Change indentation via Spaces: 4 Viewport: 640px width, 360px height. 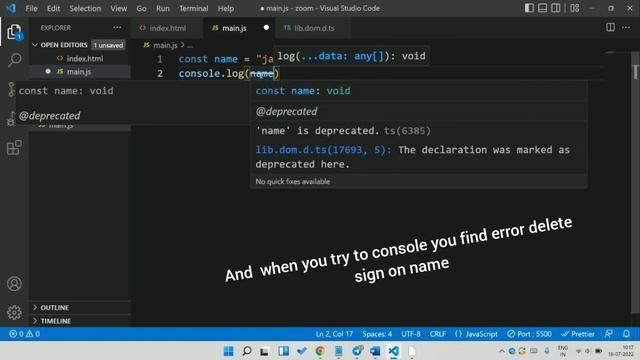point(377,334)
